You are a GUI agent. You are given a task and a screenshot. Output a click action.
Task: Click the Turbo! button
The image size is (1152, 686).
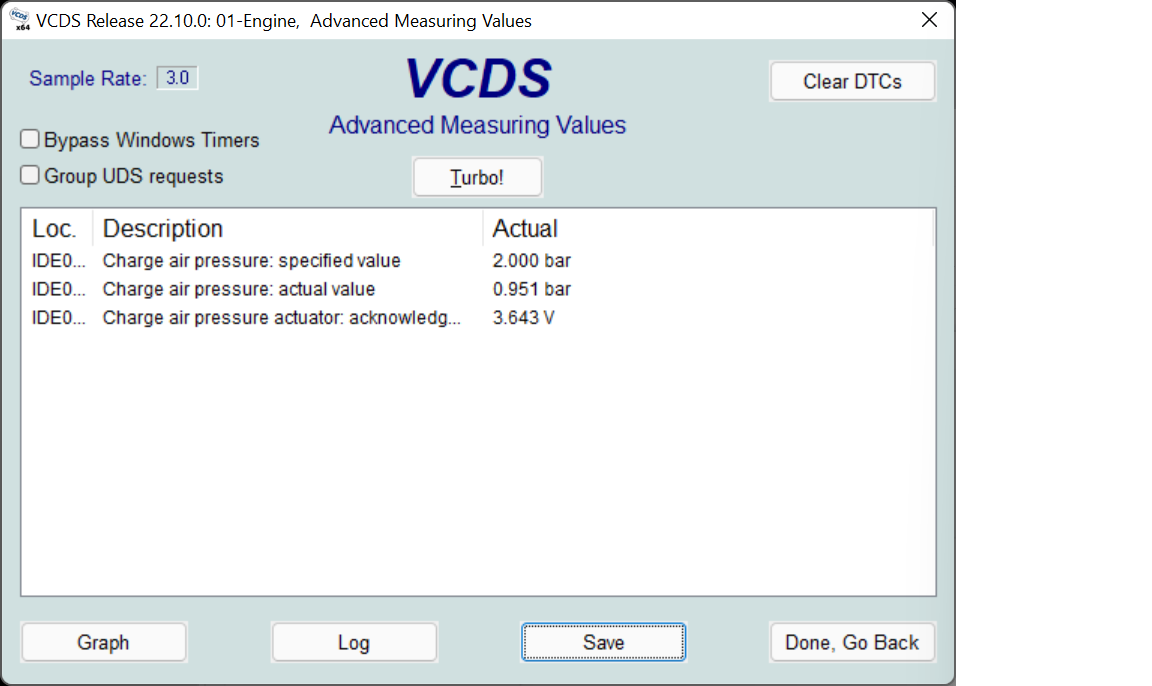click(x=478, y=177)
